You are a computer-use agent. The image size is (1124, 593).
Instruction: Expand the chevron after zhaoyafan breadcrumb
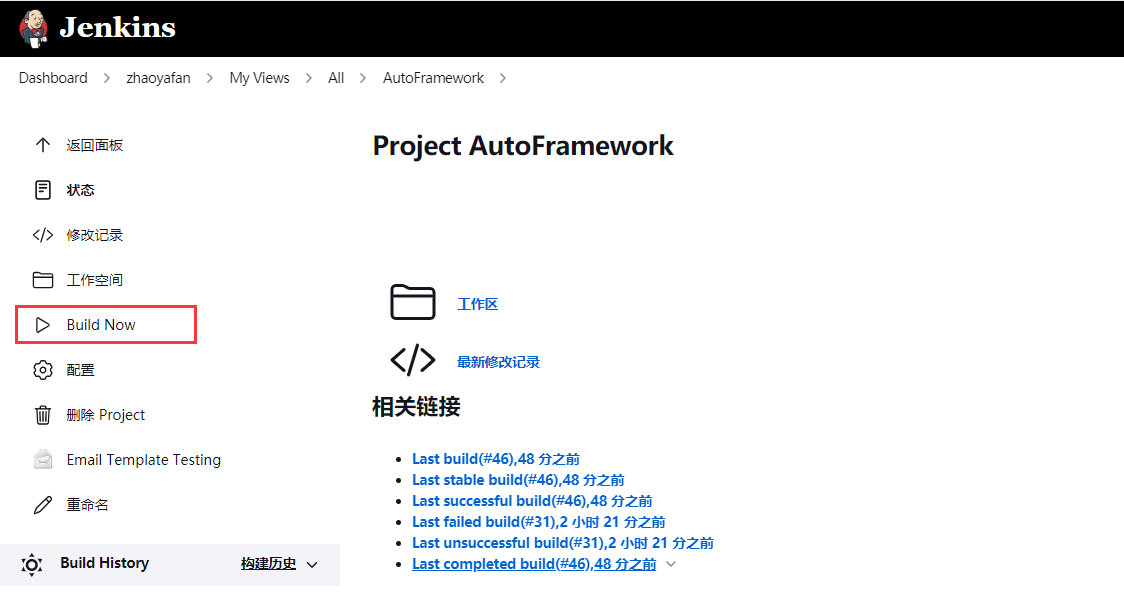210,78
